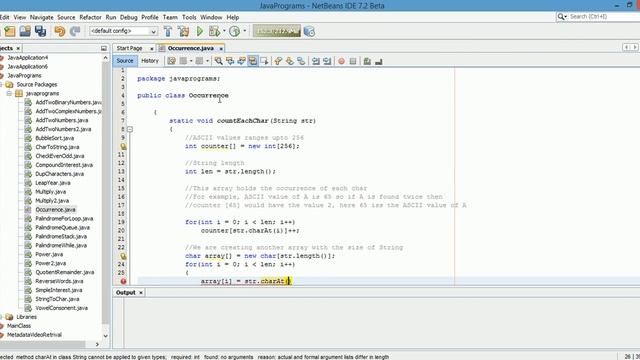This screenshot has height=360, width=640.
Task: Click Shift Line Left icon
Action: point(316,61)
